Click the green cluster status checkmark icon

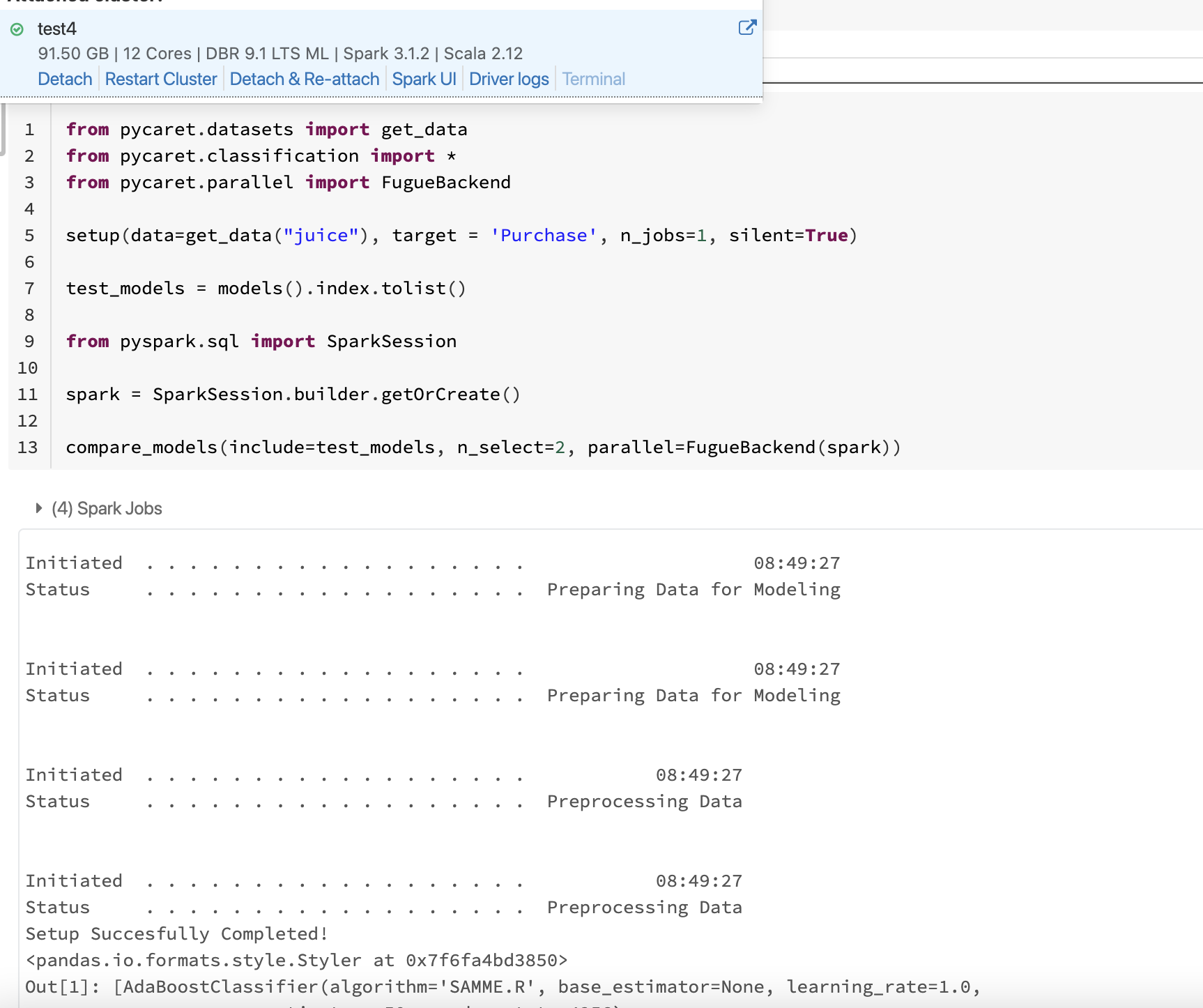17,29
